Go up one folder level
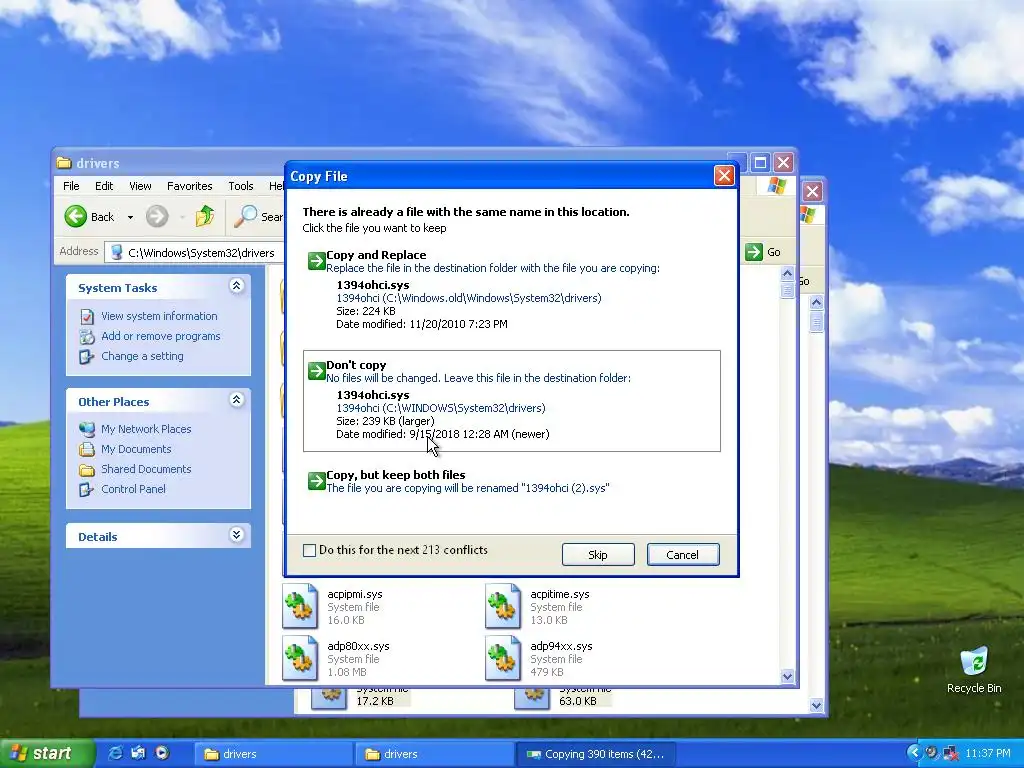1024x768 pixels. pyautogui.click(x=204, y=216)
